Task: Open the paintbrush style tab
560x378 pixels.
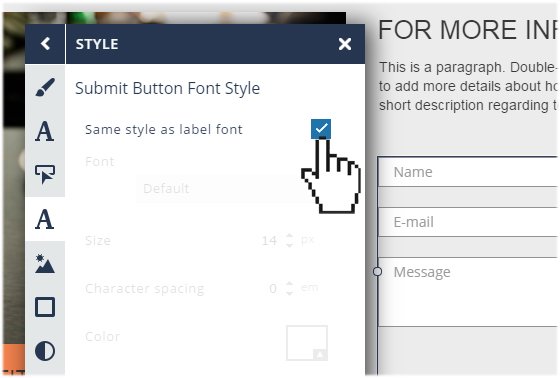Action: 45,87
